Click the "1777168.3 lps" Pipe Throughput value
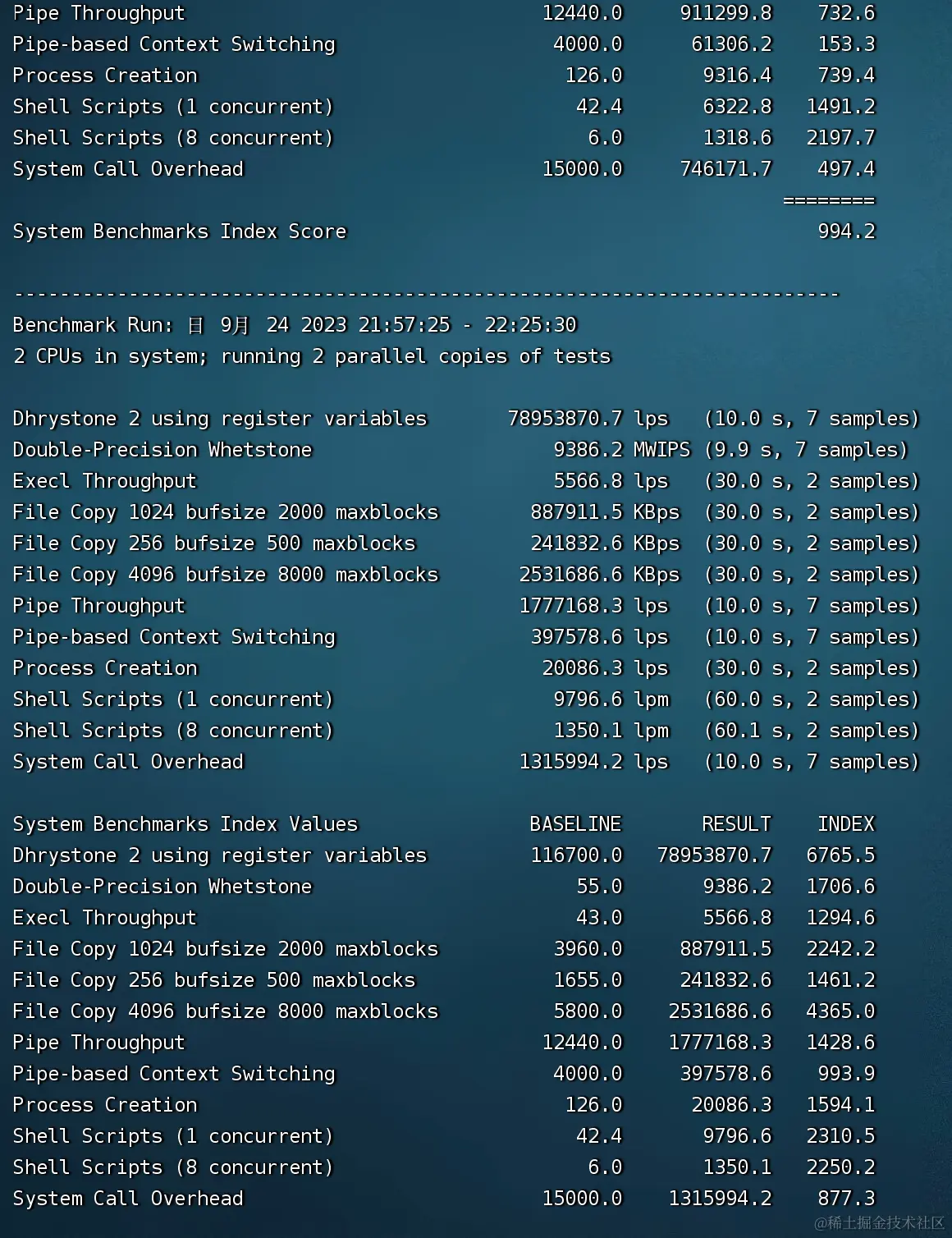The height and width of the screenshot is (1238, 952). coord(593,606)
